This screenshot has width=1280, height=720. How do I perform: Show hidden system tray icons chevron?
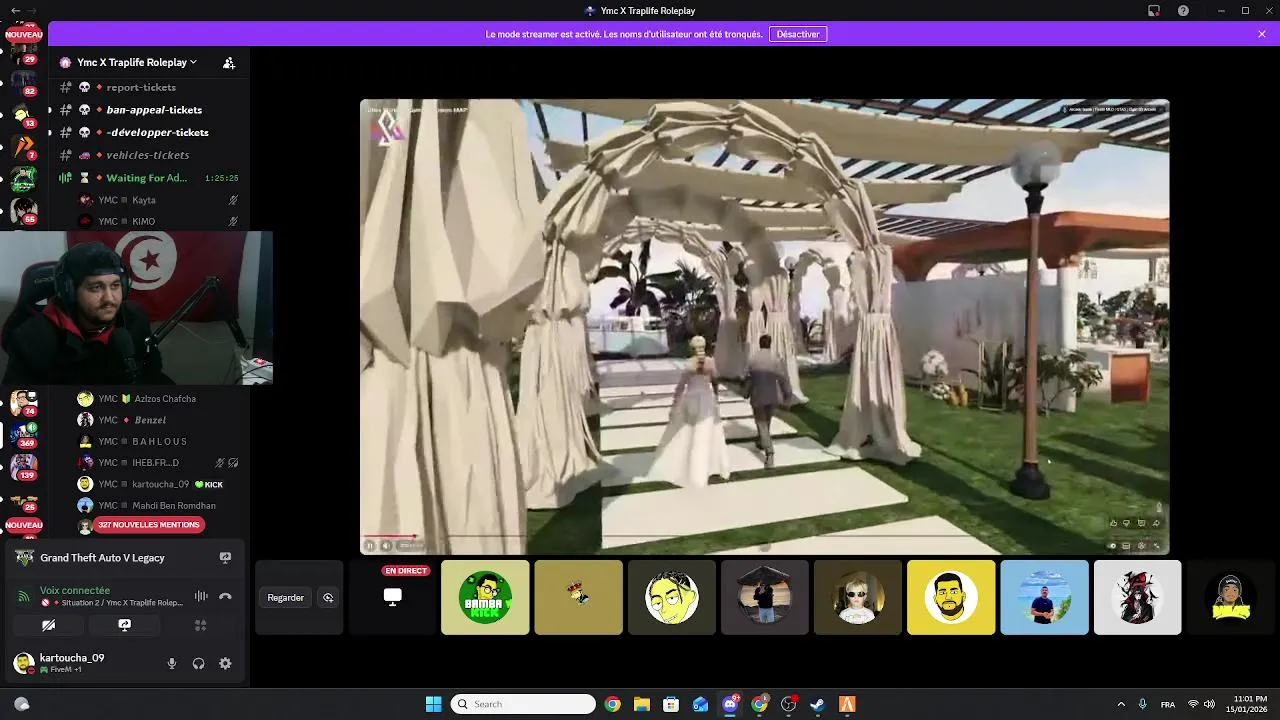coord(1119,704)
